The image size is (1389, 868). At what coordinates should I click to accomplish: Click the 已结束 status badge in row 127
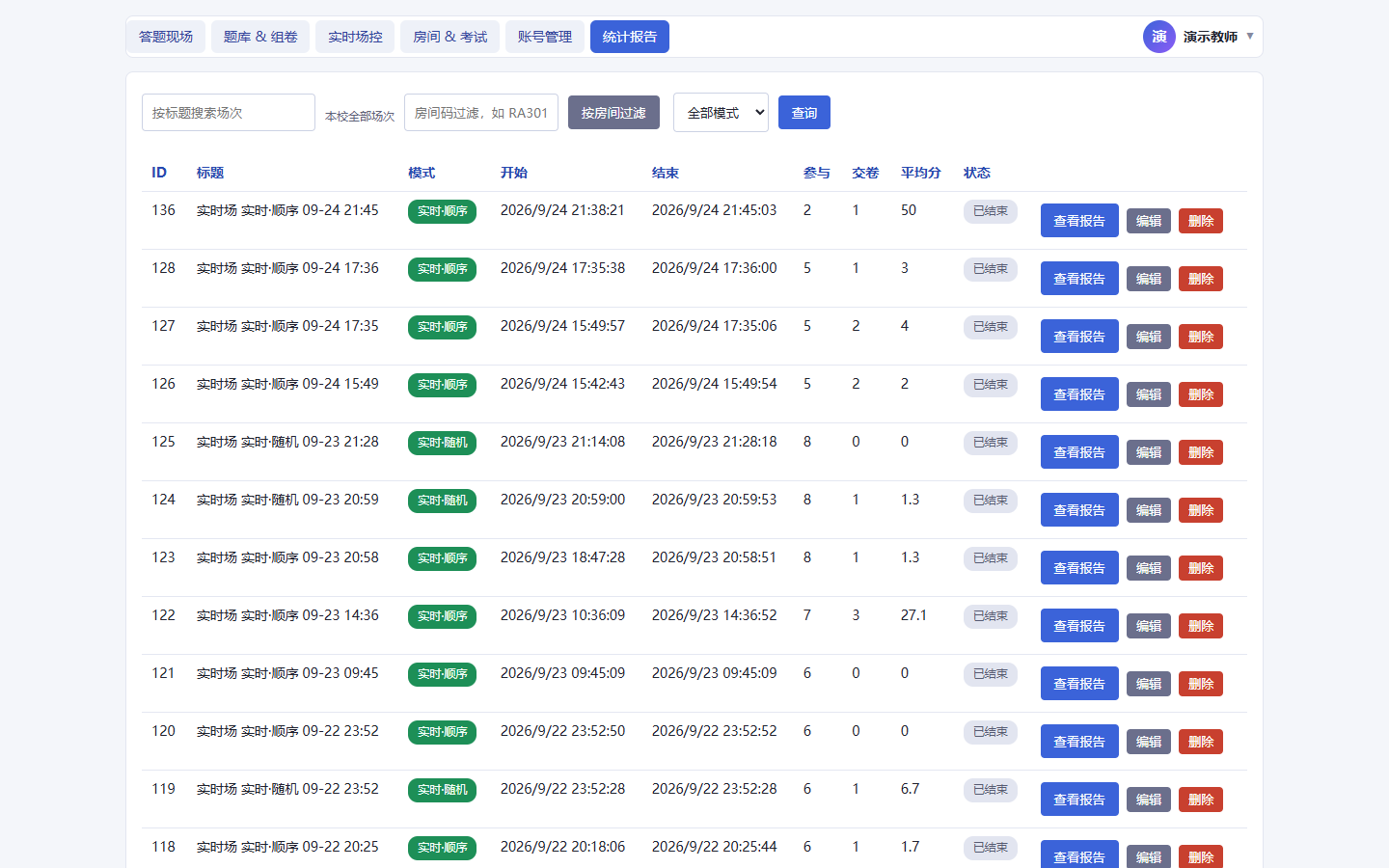pos(991,327)
